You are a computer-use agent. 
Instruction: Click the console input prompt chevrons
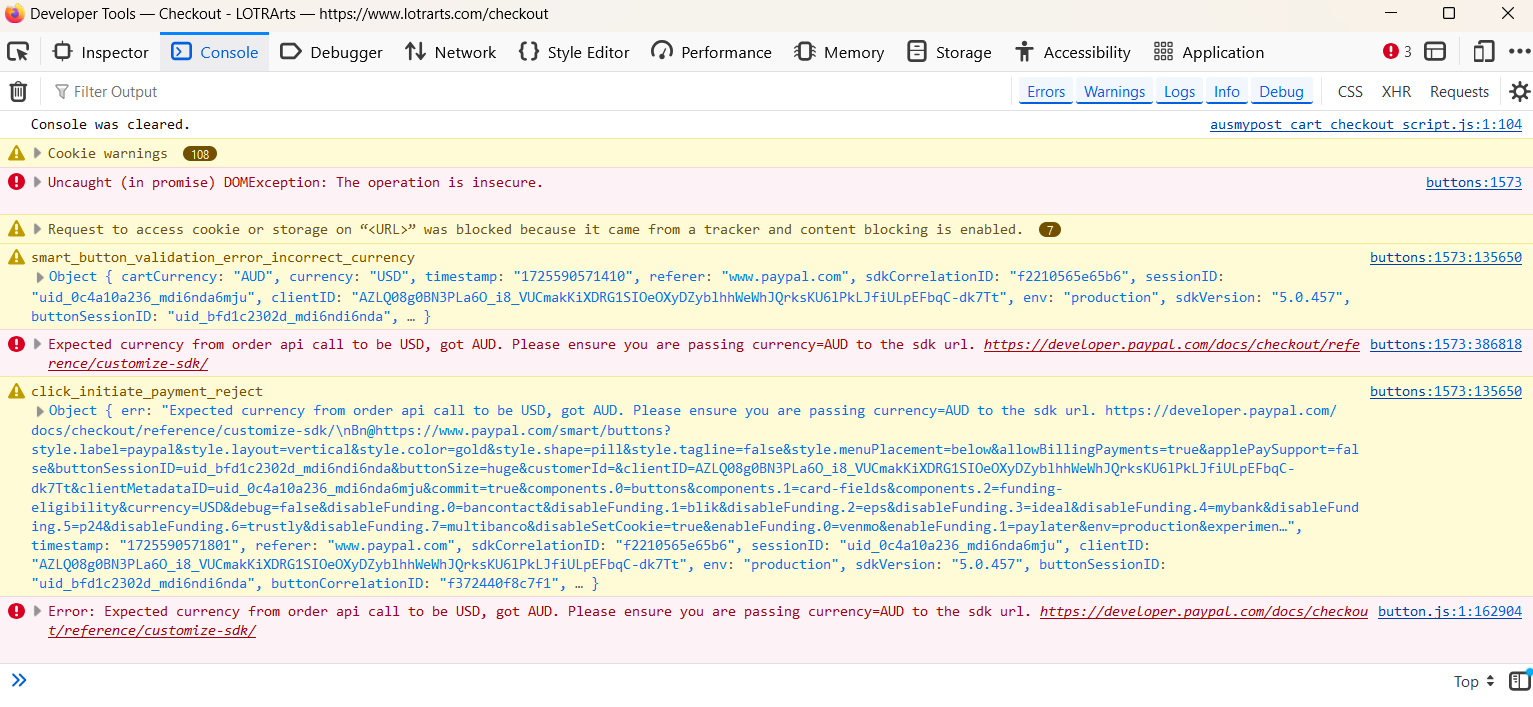pyautogui.click(x=18, y=681)
